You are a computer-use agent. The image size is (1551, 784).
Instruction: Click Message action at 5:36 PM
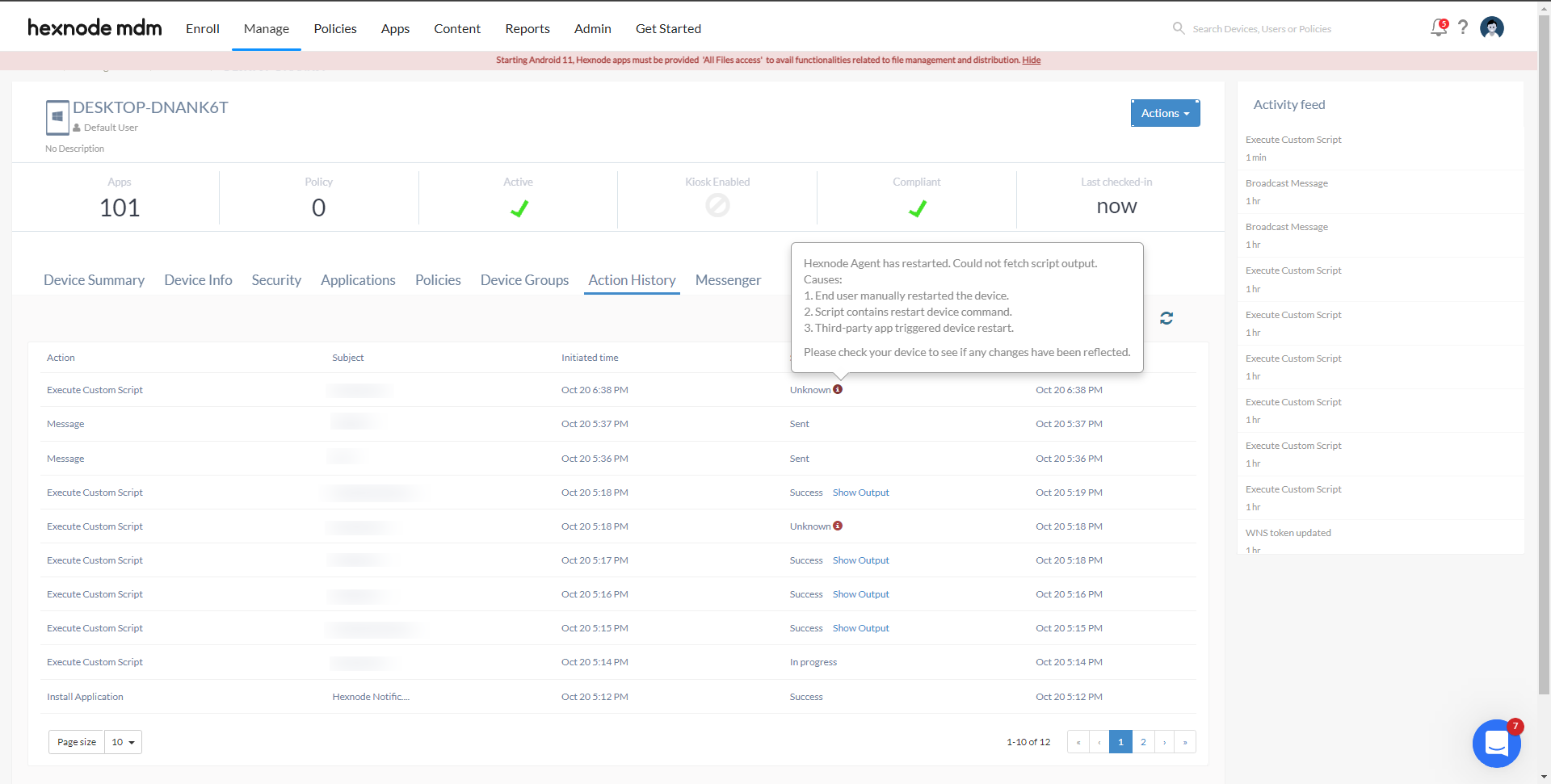pos(65,459)
